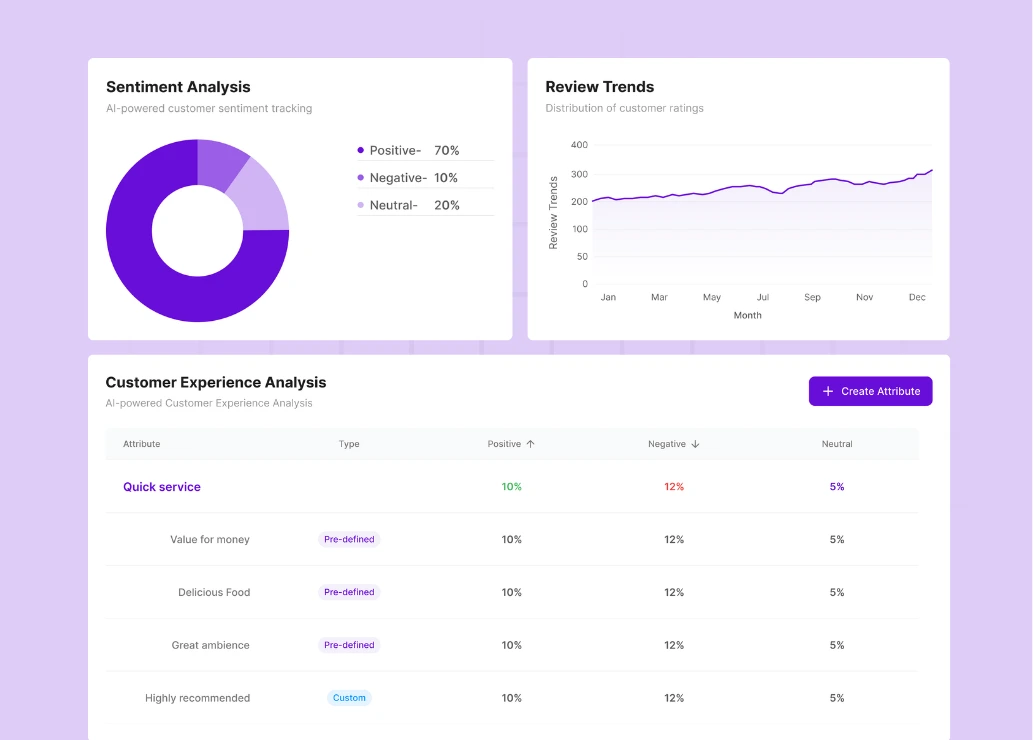Click Pre-defined tag for Delicious Food
The width and height of the screenshot is (1033, 740).
[349, 592]
